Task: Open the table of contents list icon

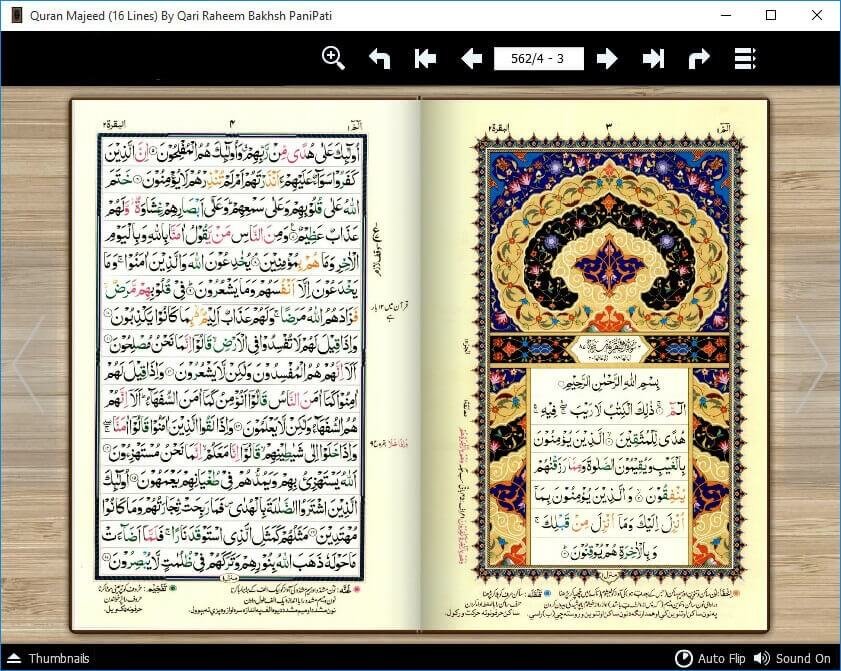Action: coord(745,58)
